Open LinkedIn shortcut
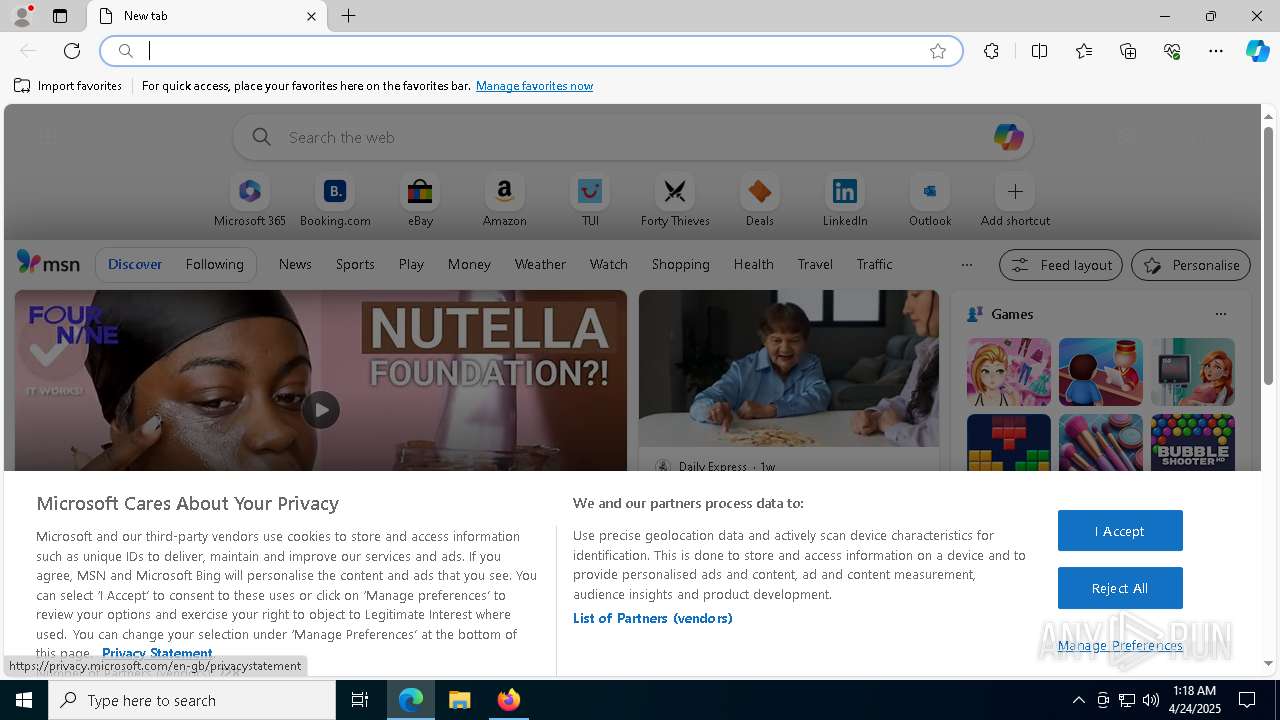This screenshot has width=1280, height=720. tap(845, 201)
